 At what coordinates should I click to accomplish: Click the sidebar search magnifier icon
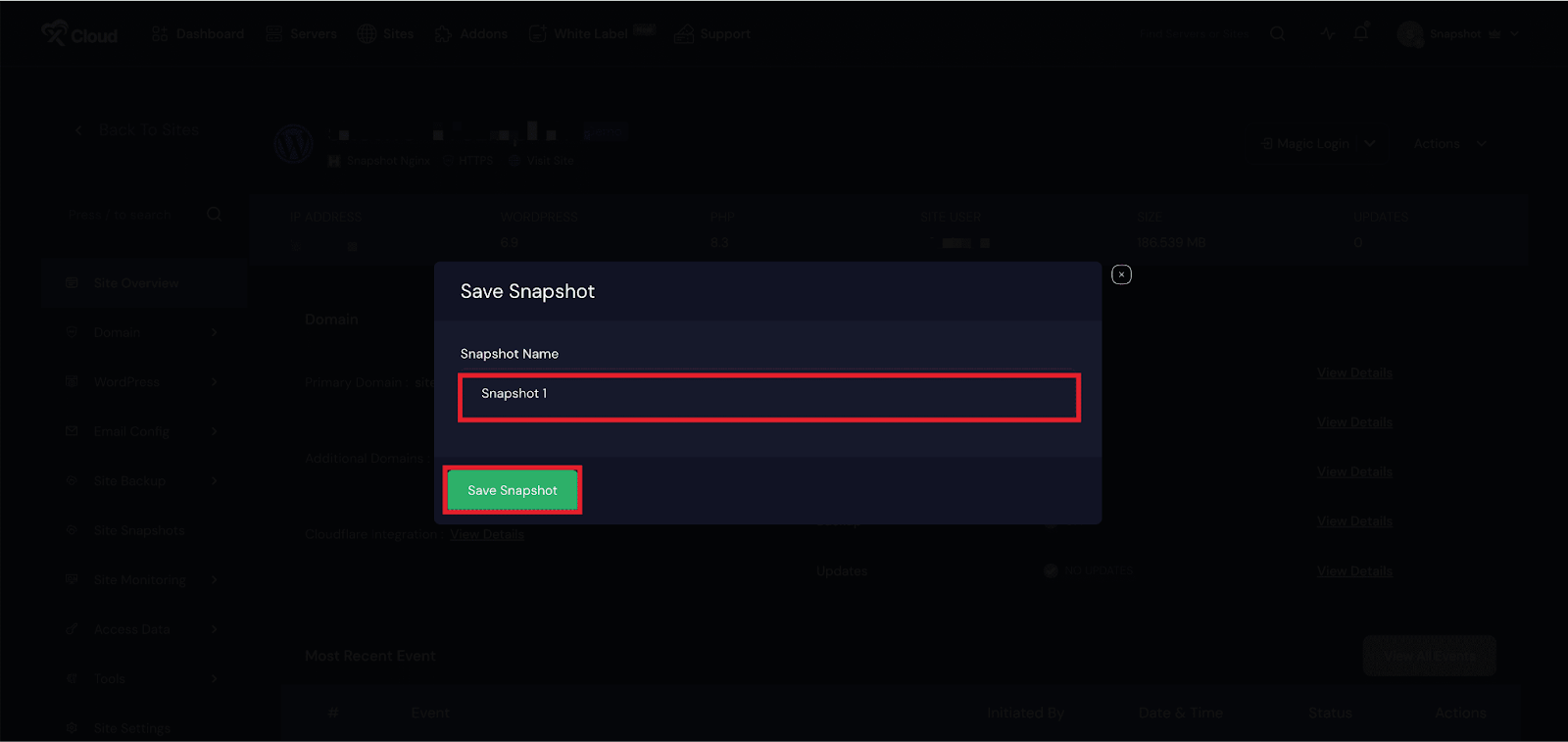[x=215, y=214]
